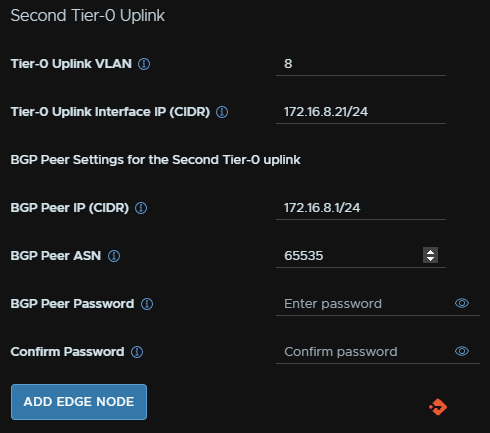Focus the Tier-0 Uplink VLAN field
490x433 pixels.
(361, 64)
